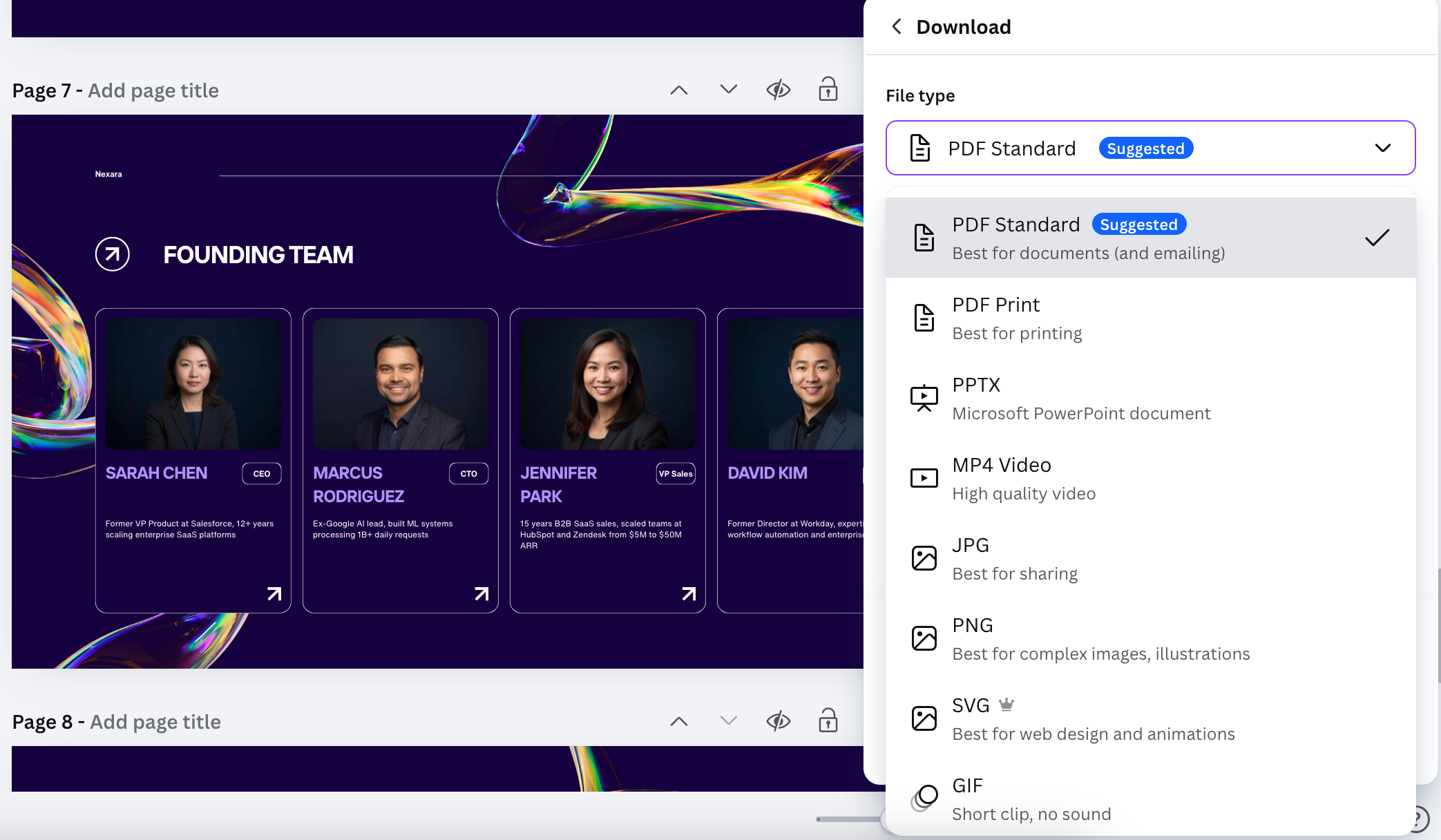Image resolution: width=1441 pixels, height=840 pixels.
Task: Click the circled arrow icon beside FOUNDING TEAM
Action: [113, 254]
